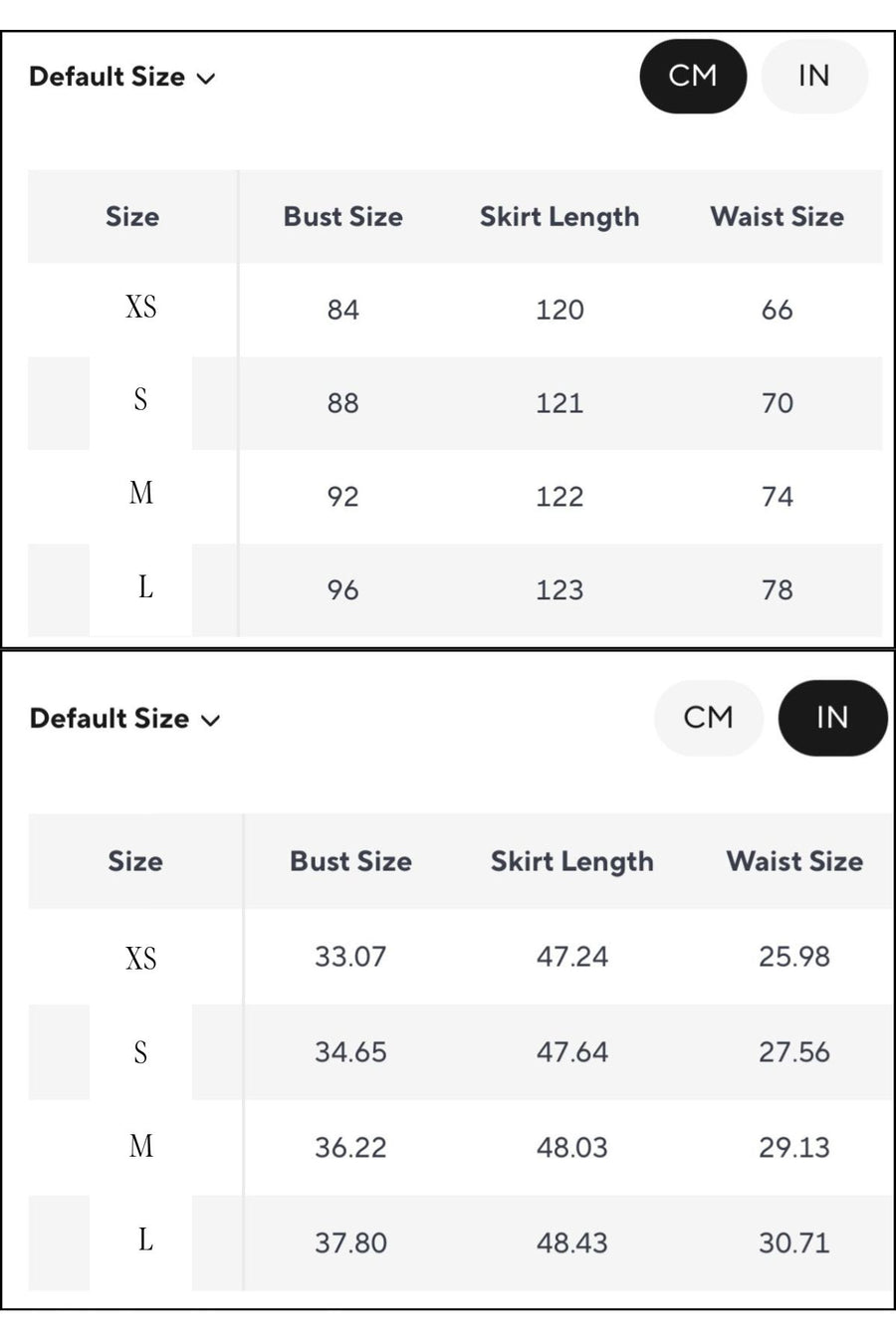
Task: Click the 78 waist value for size L
Action: pos(777,590)
